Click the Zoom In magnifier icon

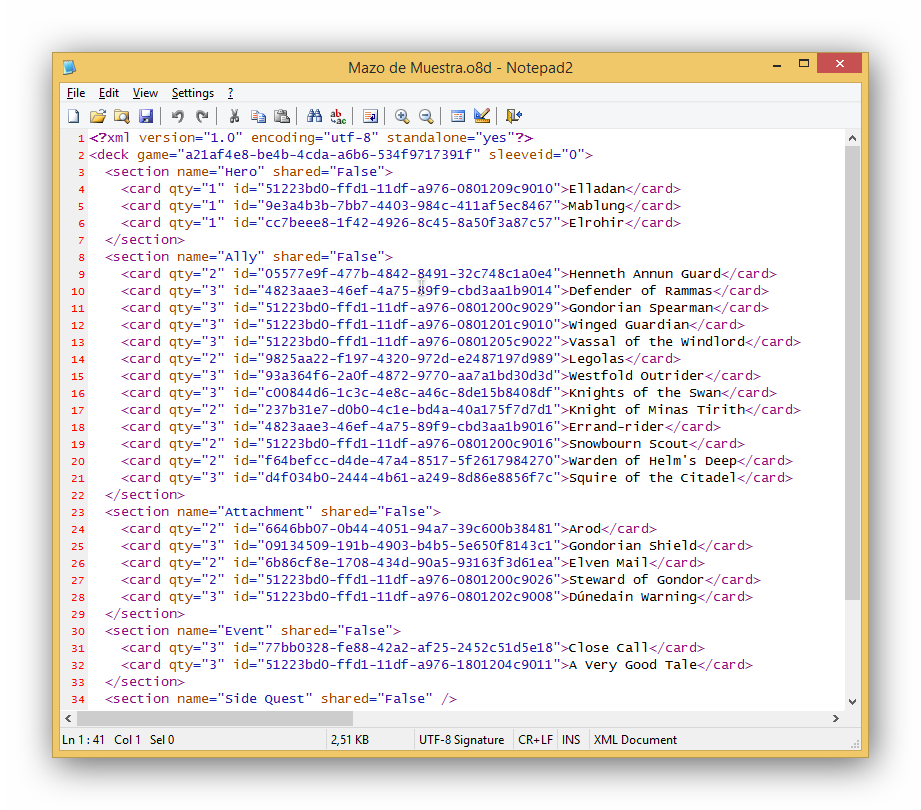(x=402, y=116)
